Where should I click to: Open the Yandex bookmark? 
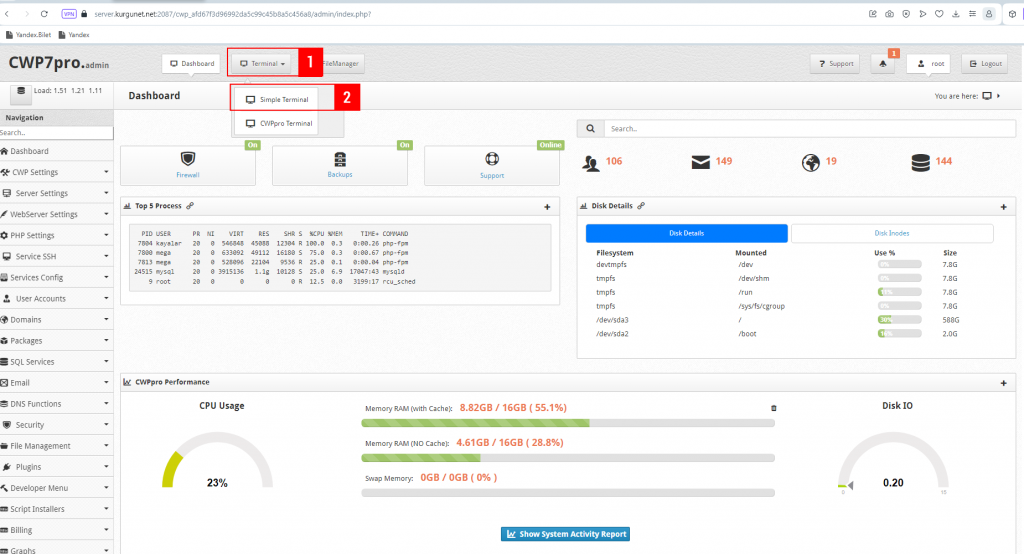pyautogui.click(x=74, y=35)
